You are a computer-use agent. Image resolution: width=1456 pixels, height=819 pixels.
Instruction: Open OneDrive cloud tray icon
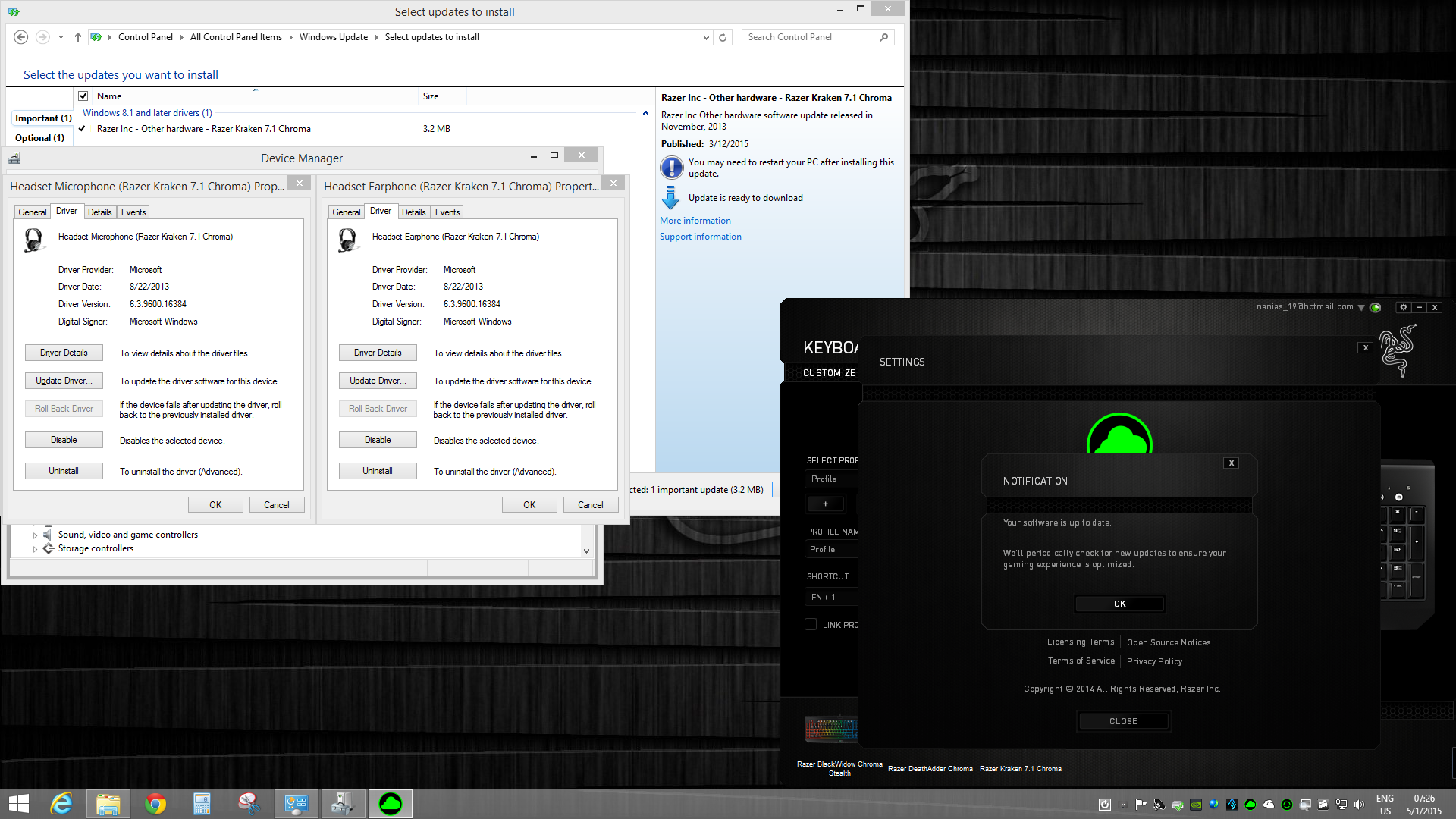pos(1269,805)
